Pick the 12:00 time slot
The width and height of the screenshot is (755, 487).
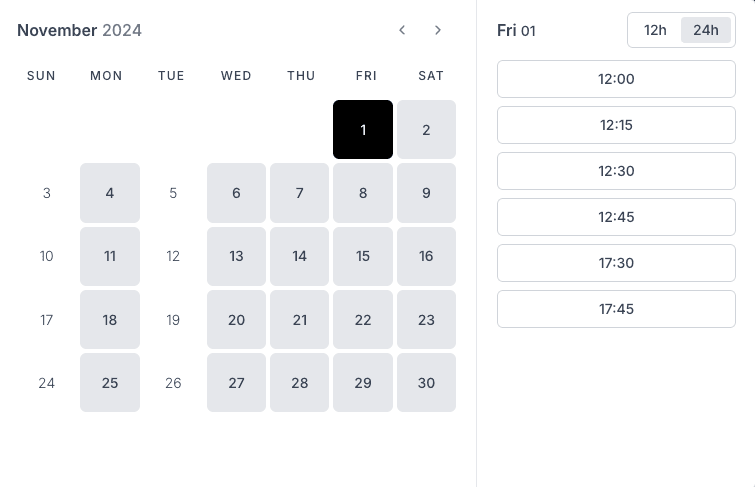[x=616, y=79]
